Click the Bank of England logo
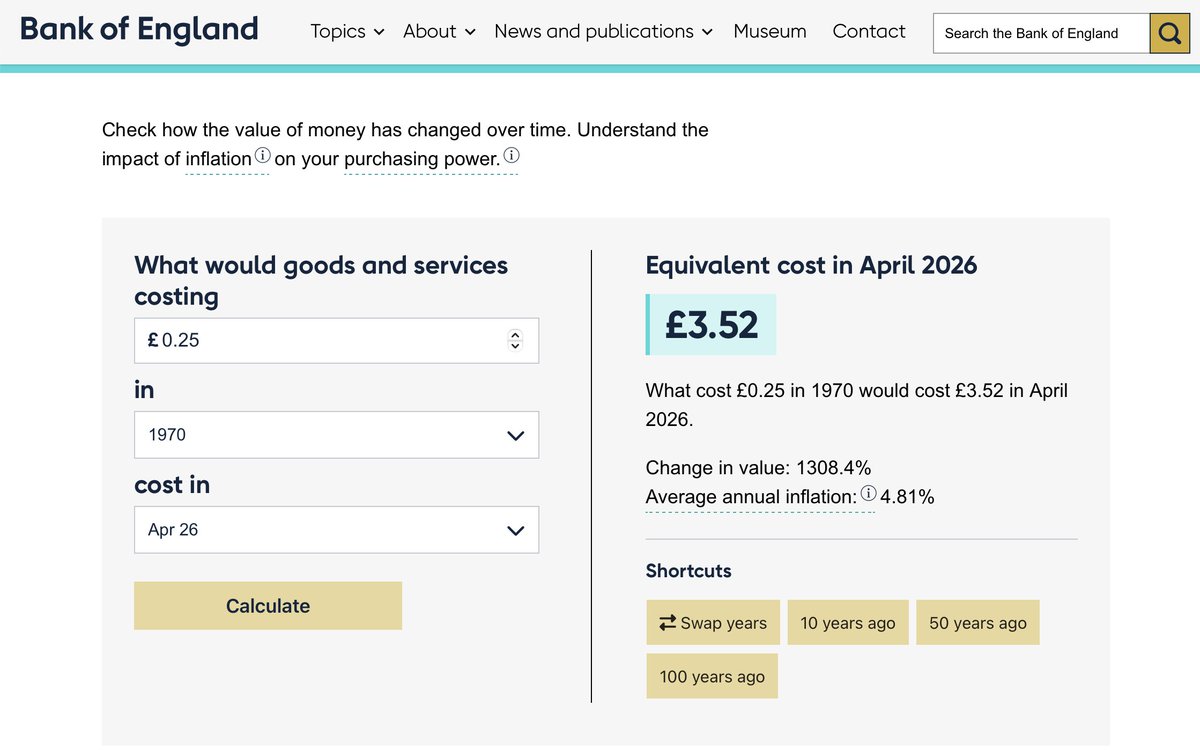The height and width of the screenshot is (750, 1200). coord(139,29)
